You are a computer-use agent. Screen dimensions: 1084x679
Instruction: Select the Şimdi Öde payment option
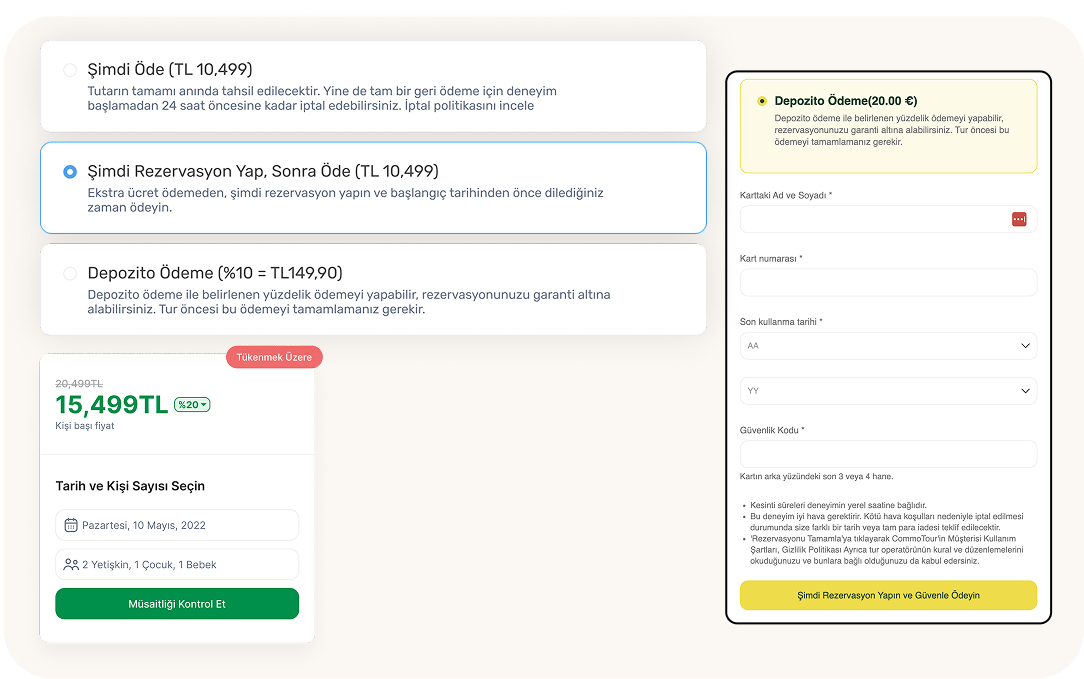(x=70, y=70)
